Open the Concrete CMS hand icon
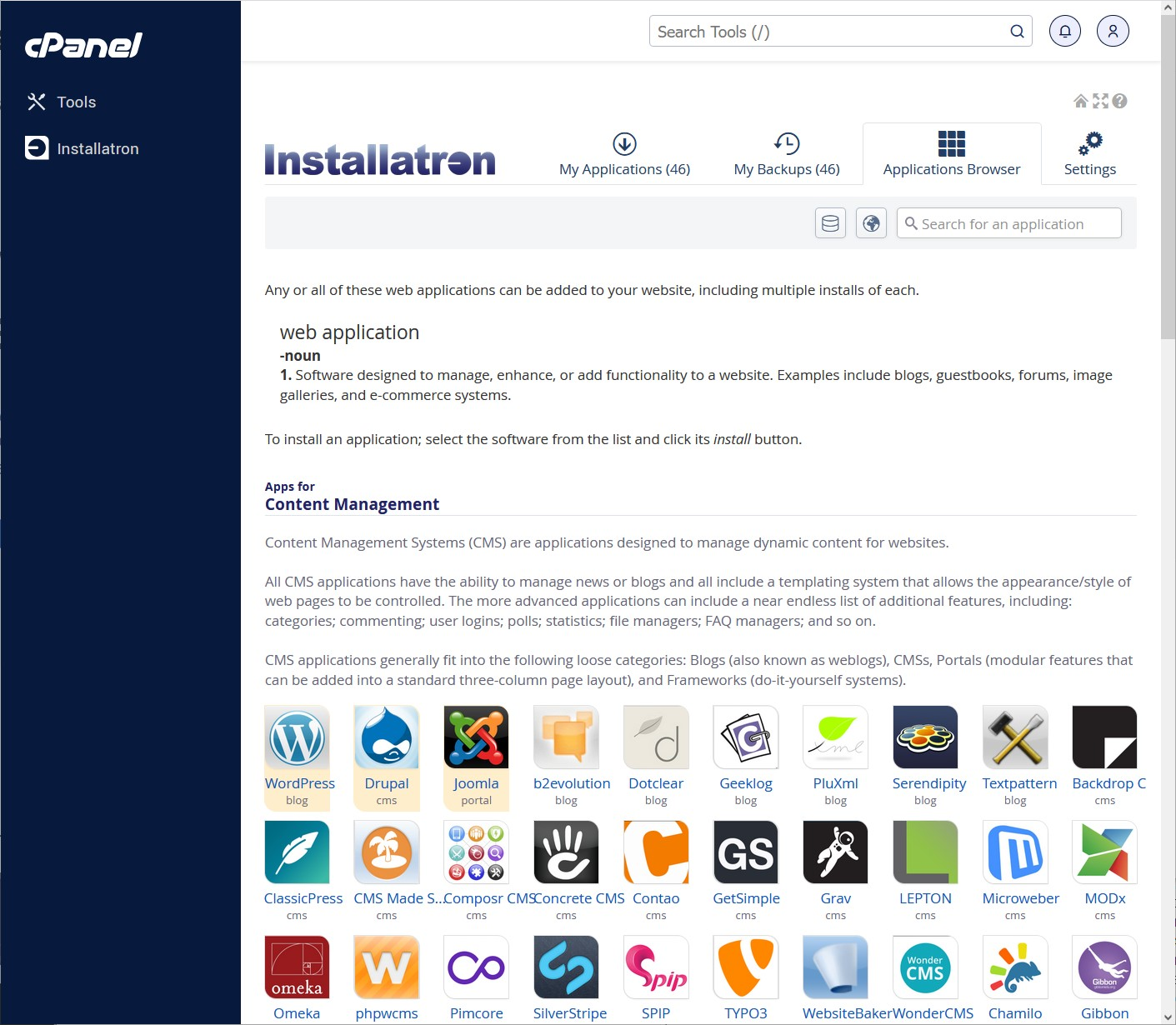The image size is (1176, 1025). 567,852
